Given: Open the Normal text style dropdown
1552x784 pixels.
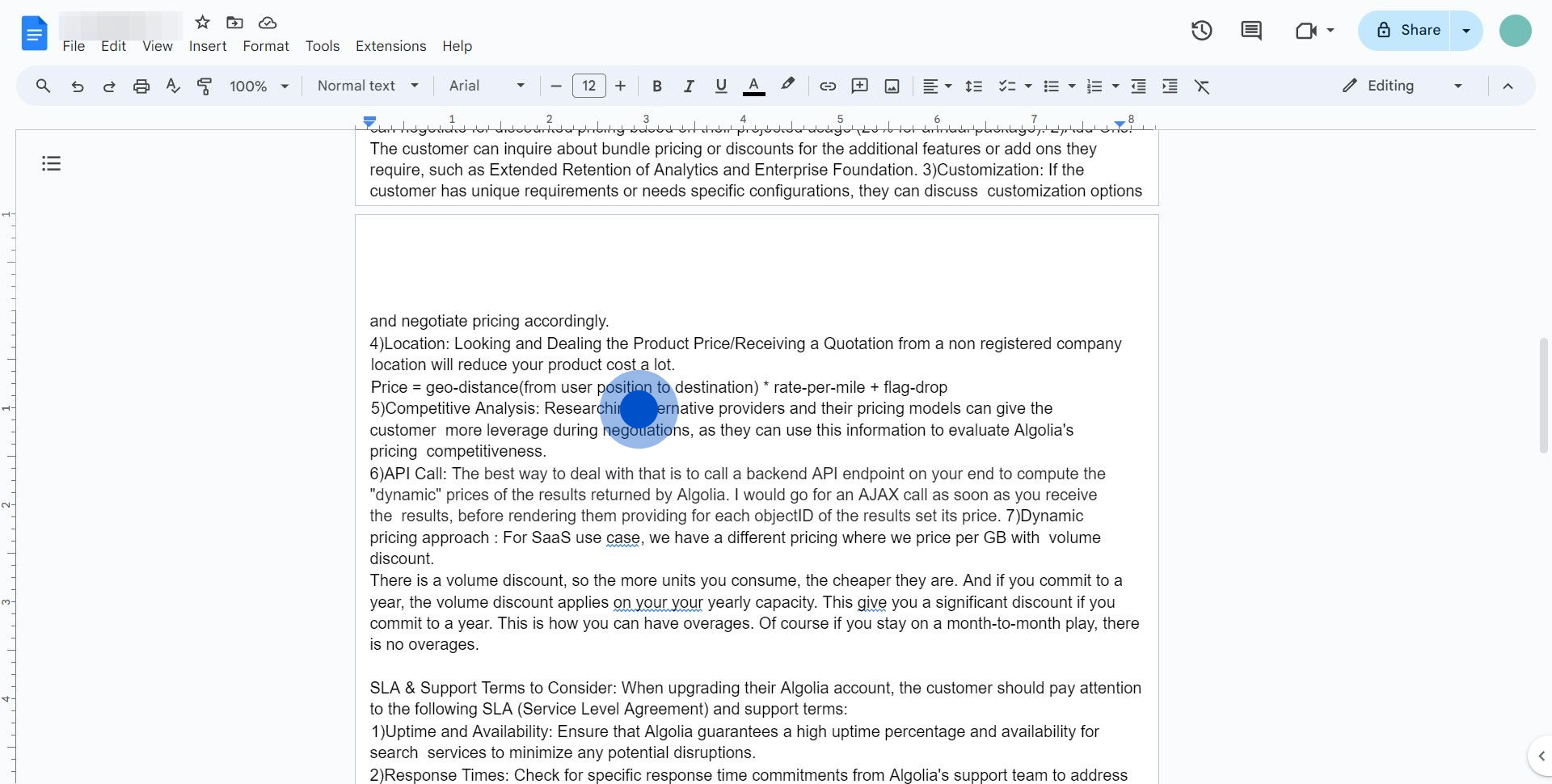Looking at the screenshot, I should [x=368, y=86].
